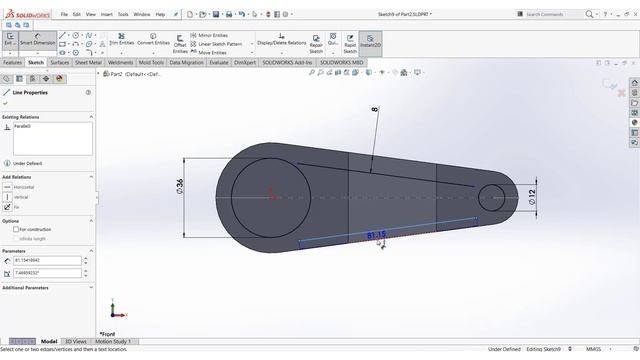Click the Line Properties help icon
Viewport: 640px width, 360px height.
(x=88, y=93)
